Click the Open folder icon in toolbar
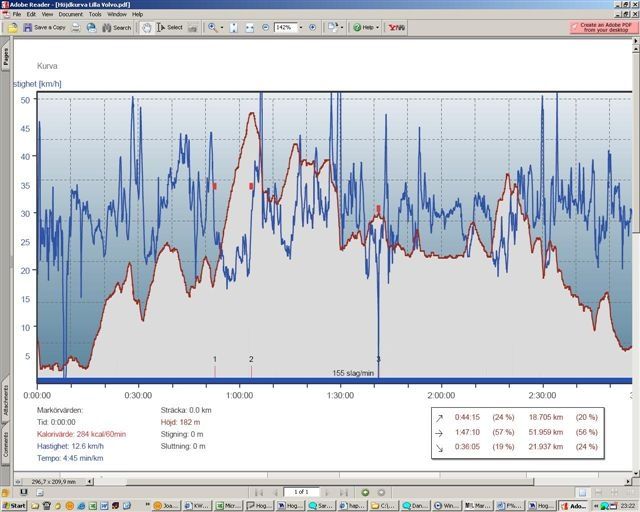The image size is (640, 512). click(x=13, y=28)
